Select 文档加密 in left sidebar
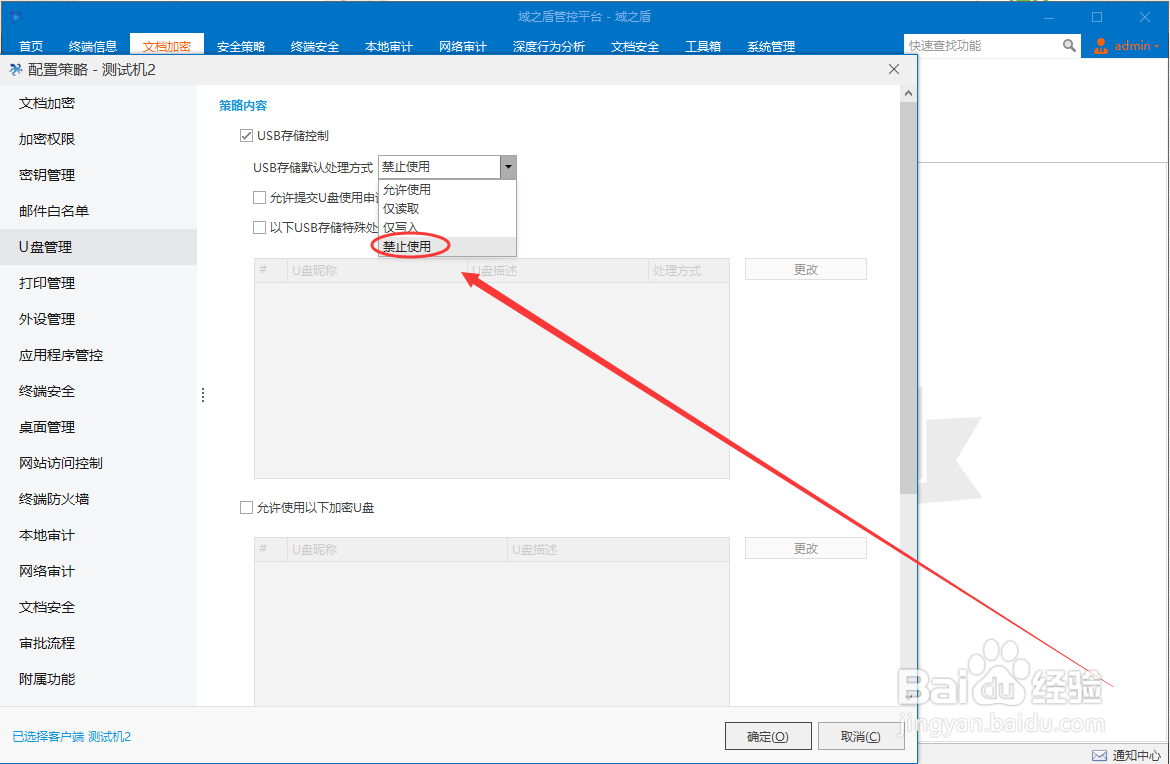This screenshot has height=764, width=1170. tap(98, 103)
